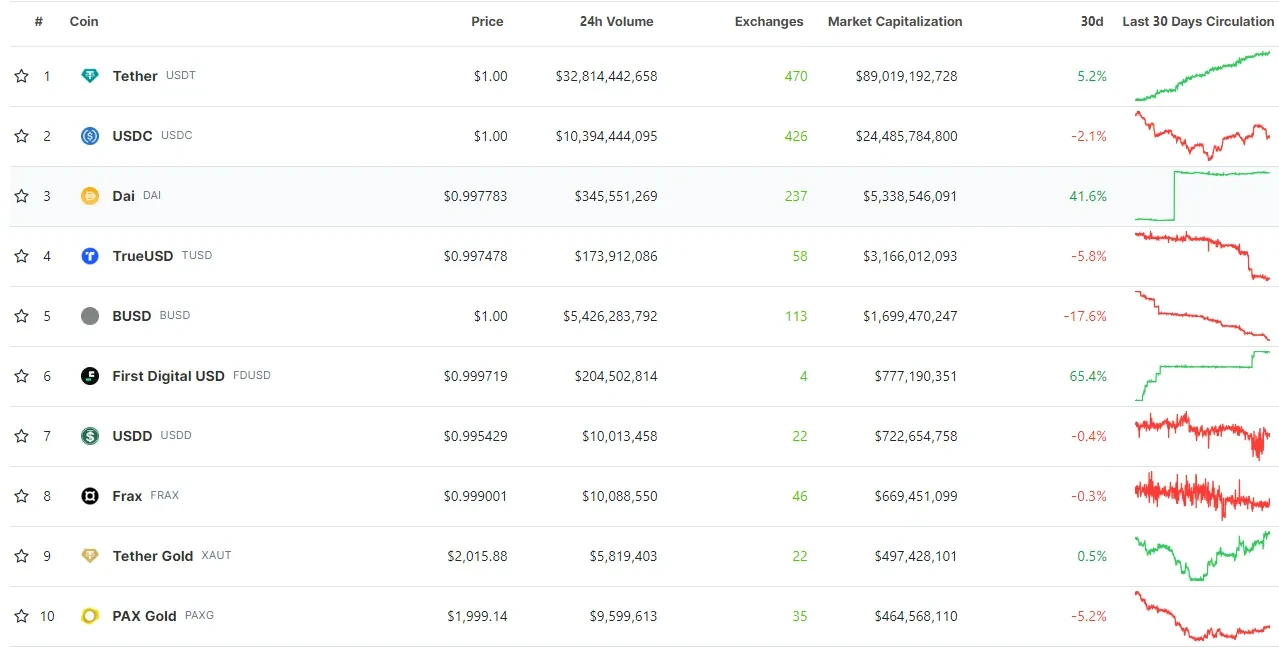Click the Tether logo icon
Image resolution: width=1279 pixels, height=647 pixels.
(90, 75)
